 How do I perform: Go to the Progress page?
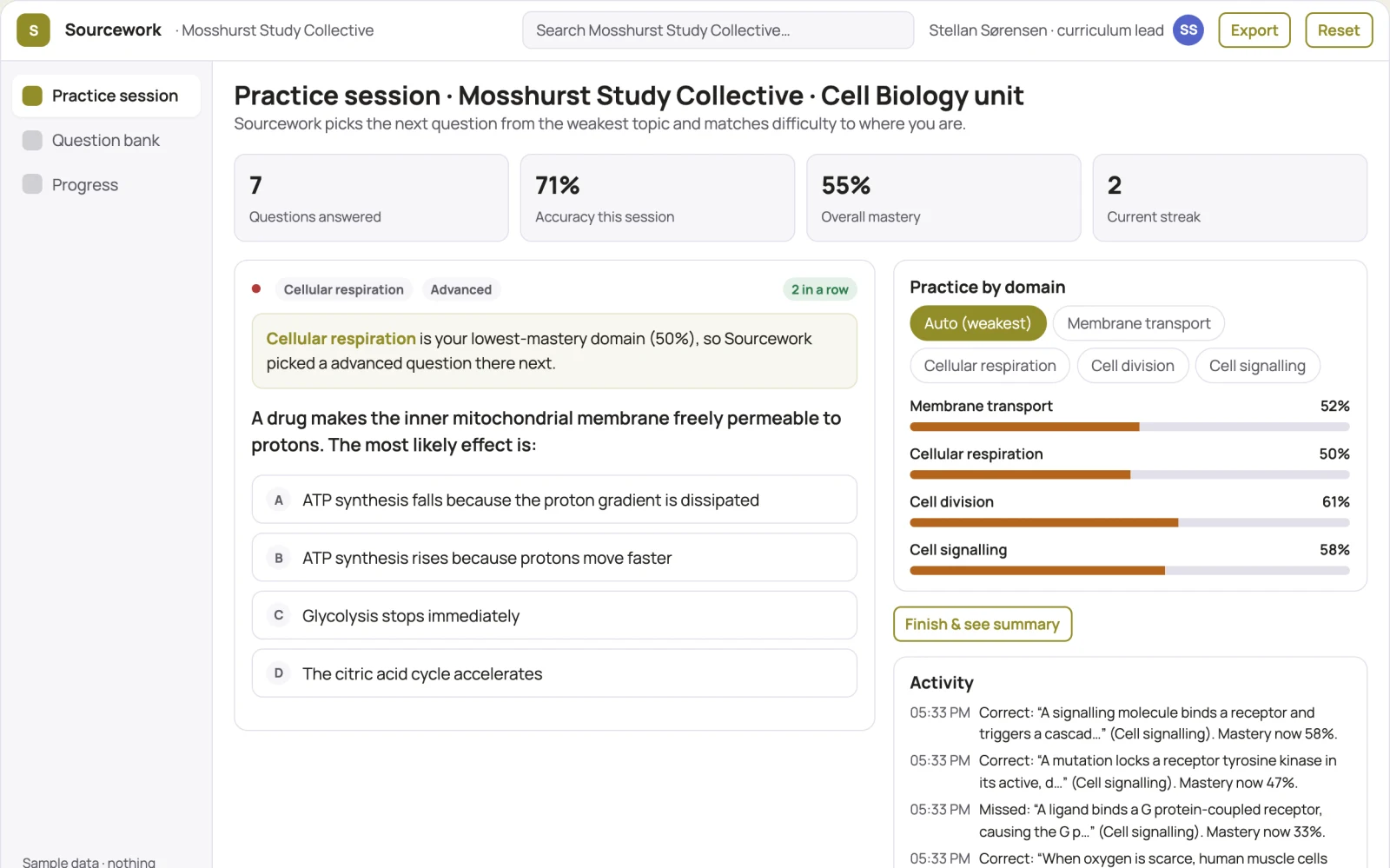[x=106, y=184]
